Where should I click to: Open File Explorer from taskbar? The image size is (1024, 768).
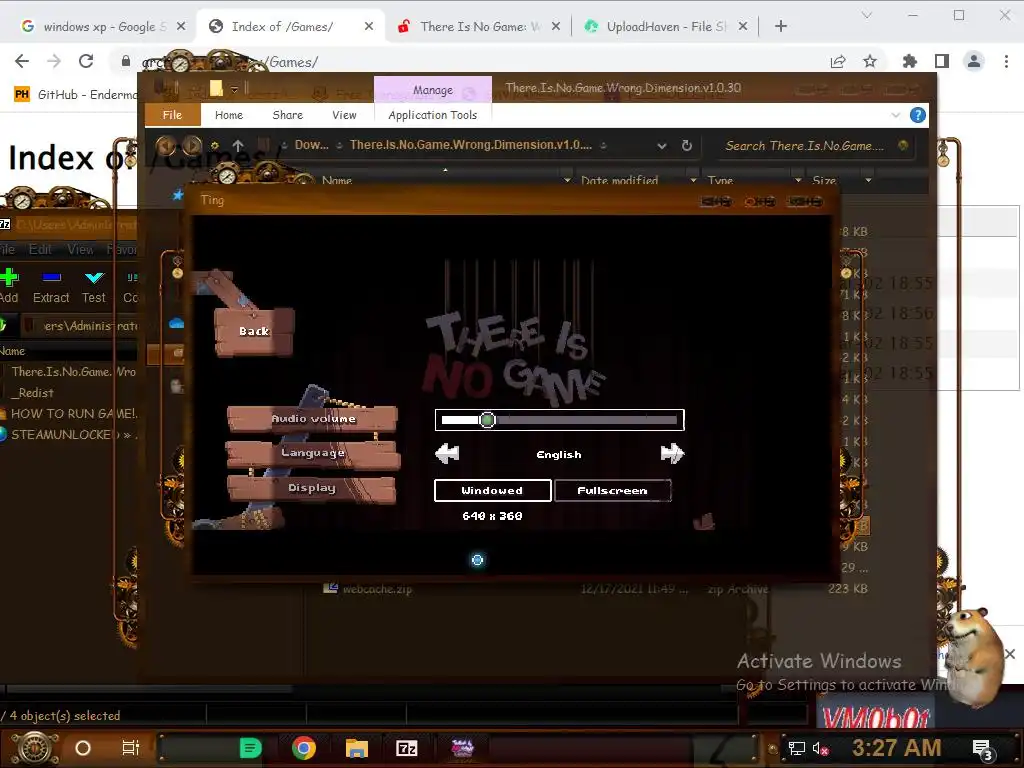point(357,748)
